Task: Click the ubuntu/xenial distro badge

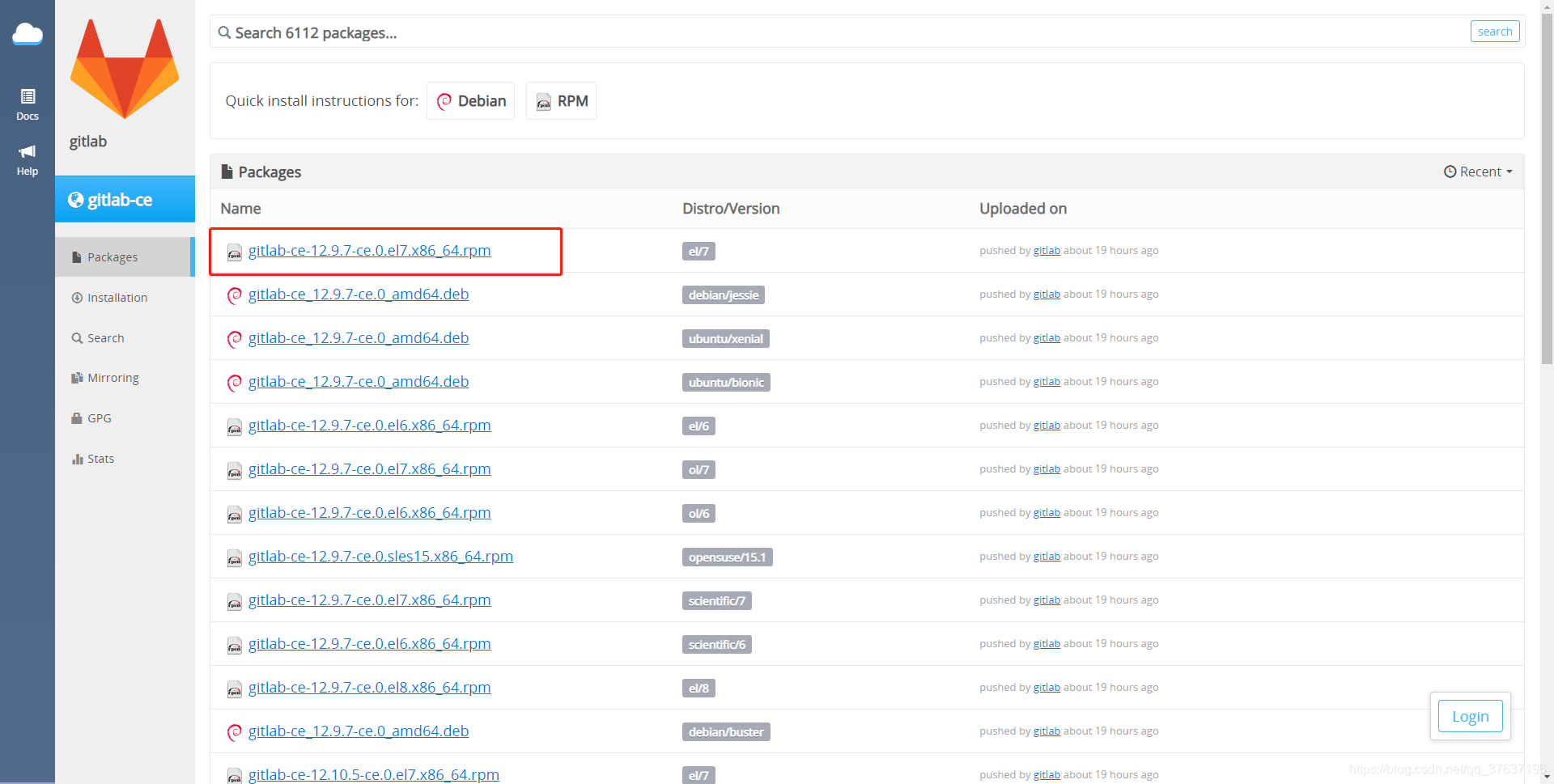Action: point(726,339)
